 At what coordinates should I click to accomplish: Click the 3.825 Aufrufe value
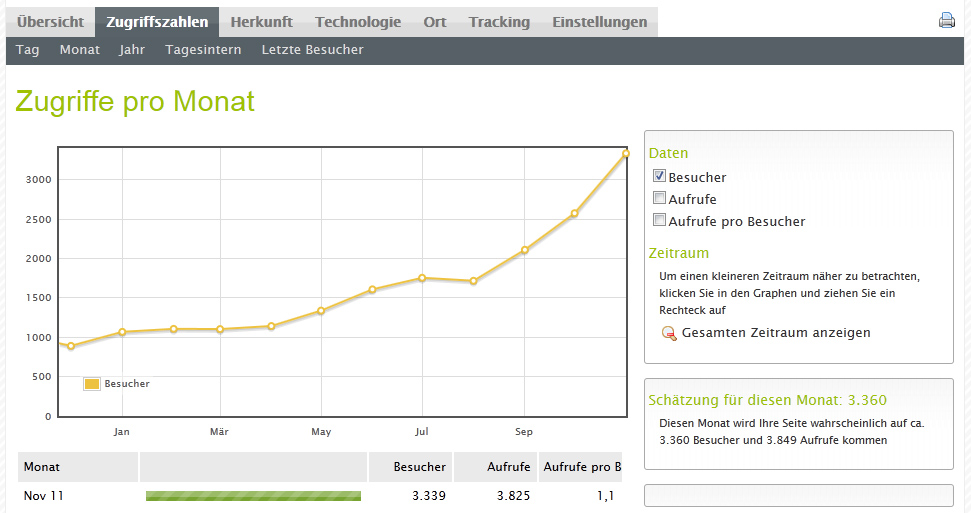click(x=513, y=496)
